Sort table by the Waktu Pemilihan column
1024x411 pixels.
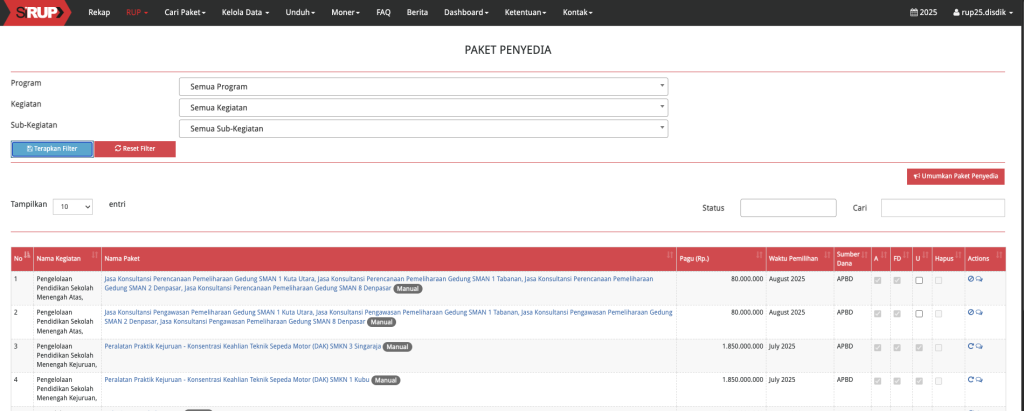[797, 258]
